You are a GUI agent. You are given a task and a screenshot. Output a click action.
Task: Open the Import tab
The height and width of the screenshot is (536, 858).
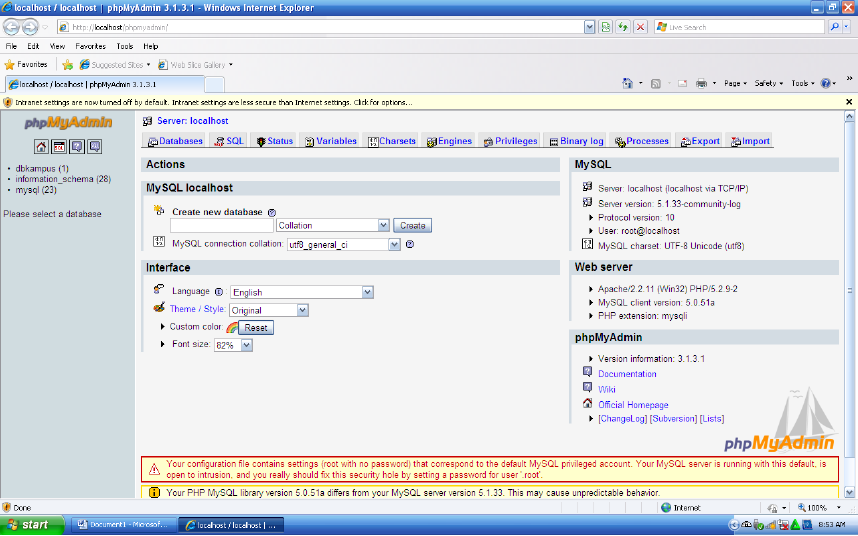[x=750, y=141]
